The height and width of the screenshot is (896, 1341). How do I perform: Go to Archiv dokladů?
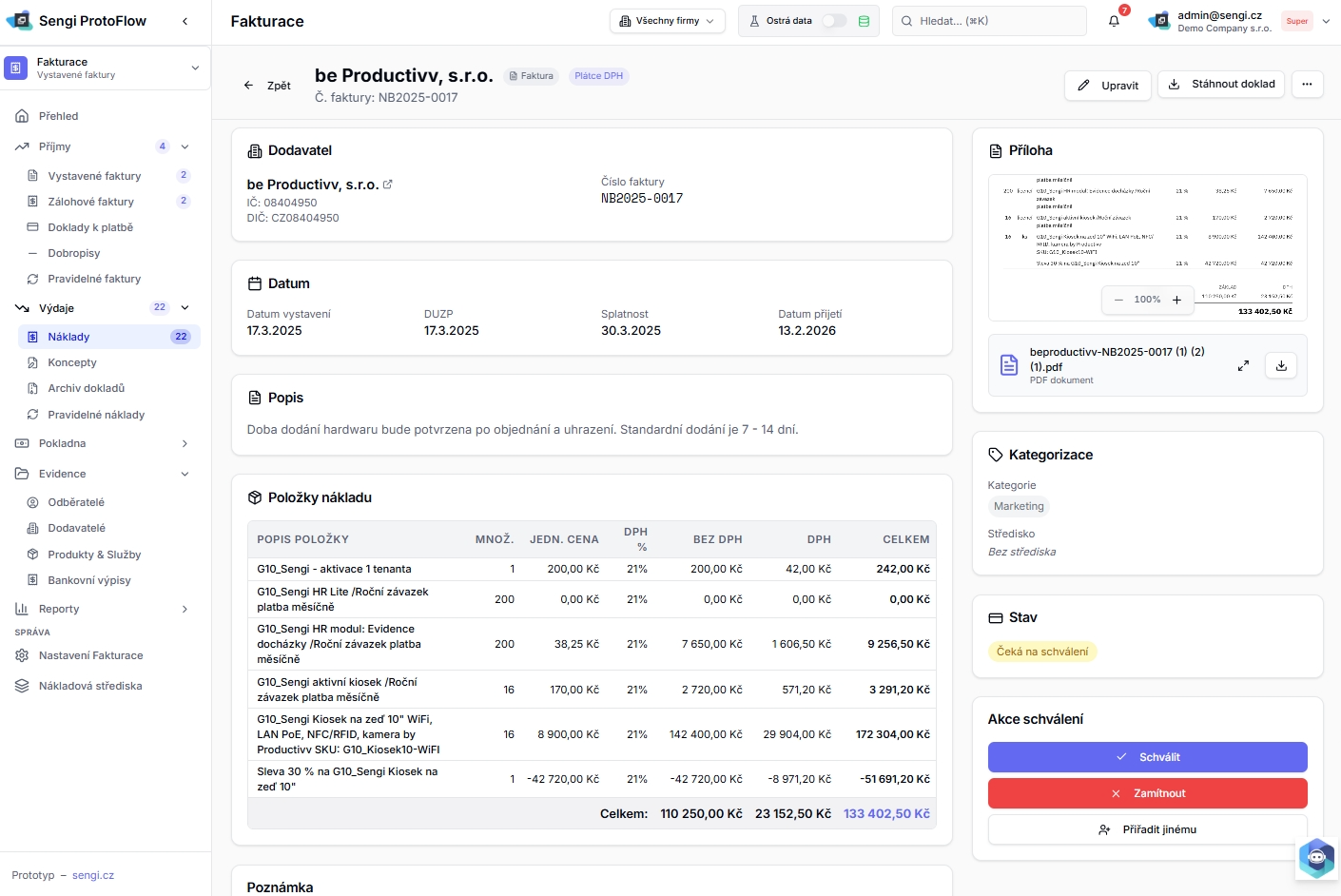tap(87, 388)
